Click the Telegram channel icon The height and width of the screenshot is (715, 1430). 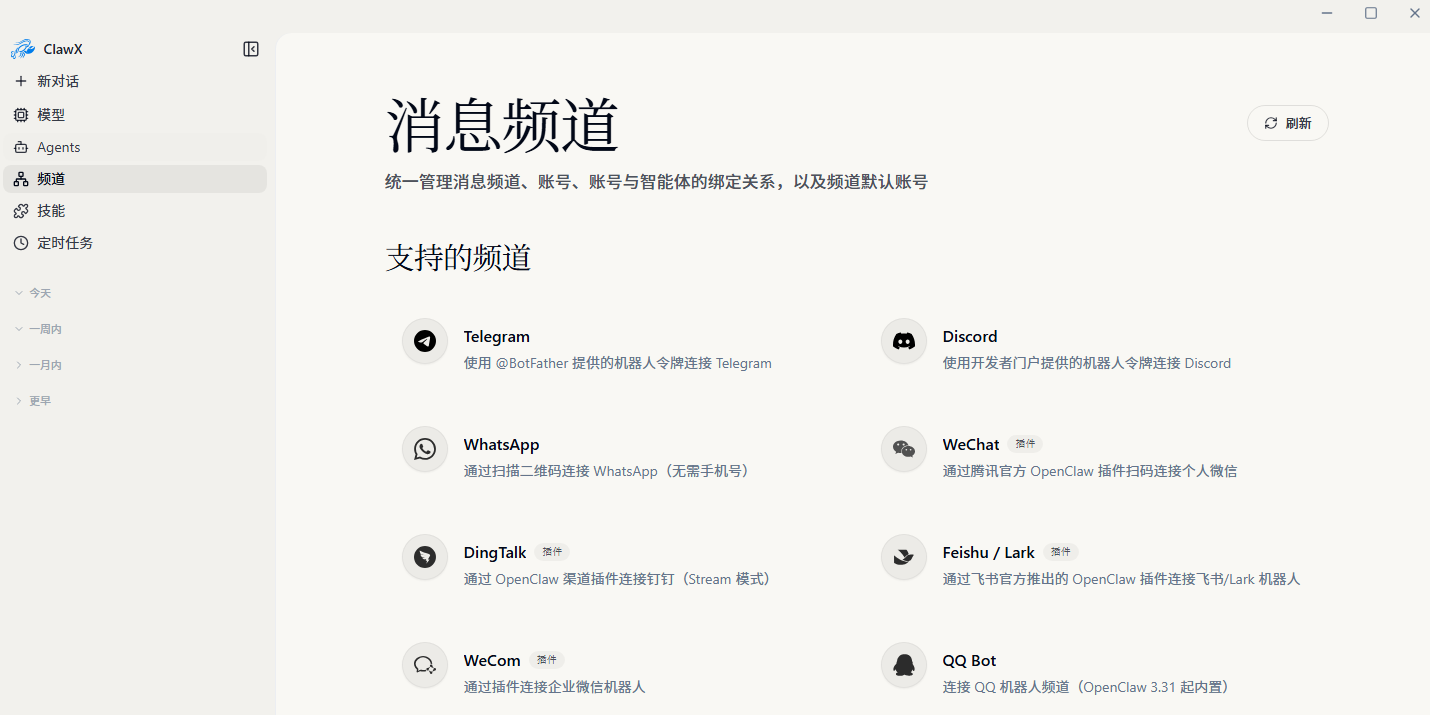[x=425, y=341]
